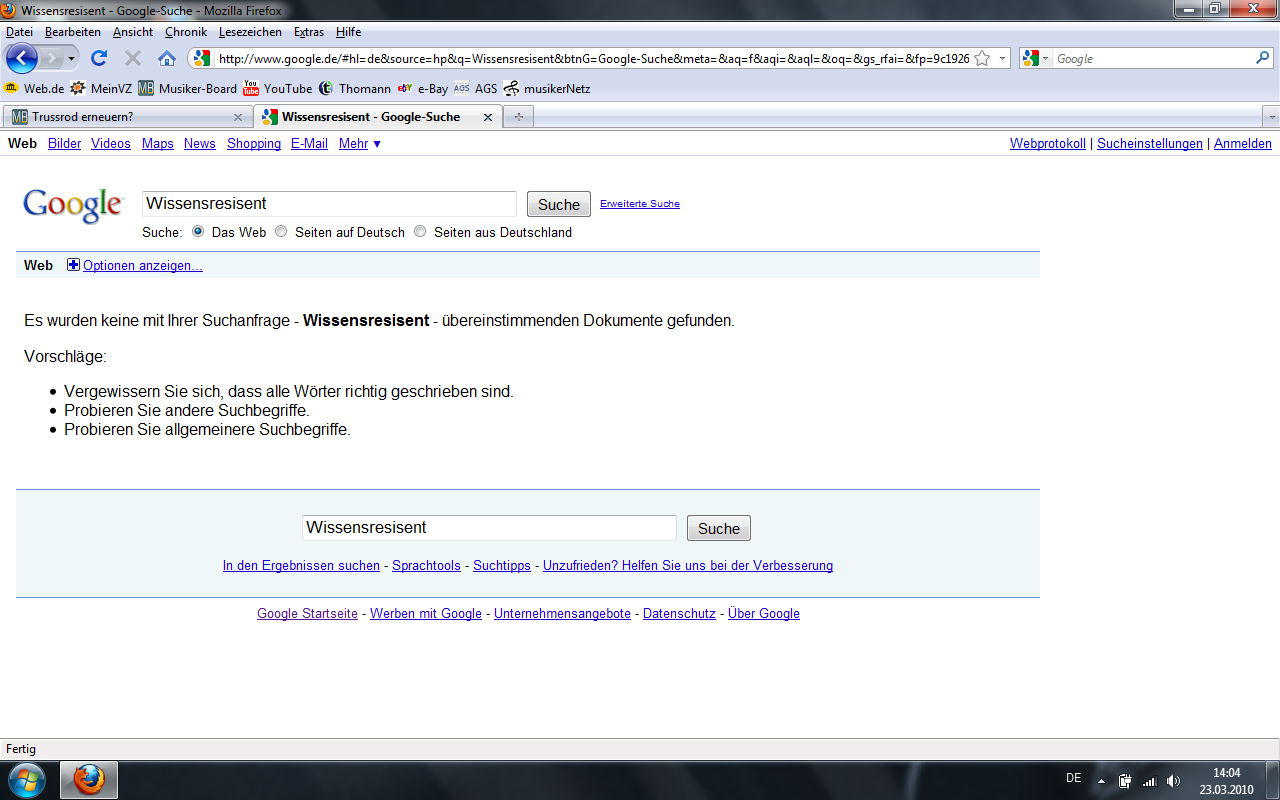This screenshot has width=1280, height=800.
Task: Open the Shopping link
Action: click(254, 143)
